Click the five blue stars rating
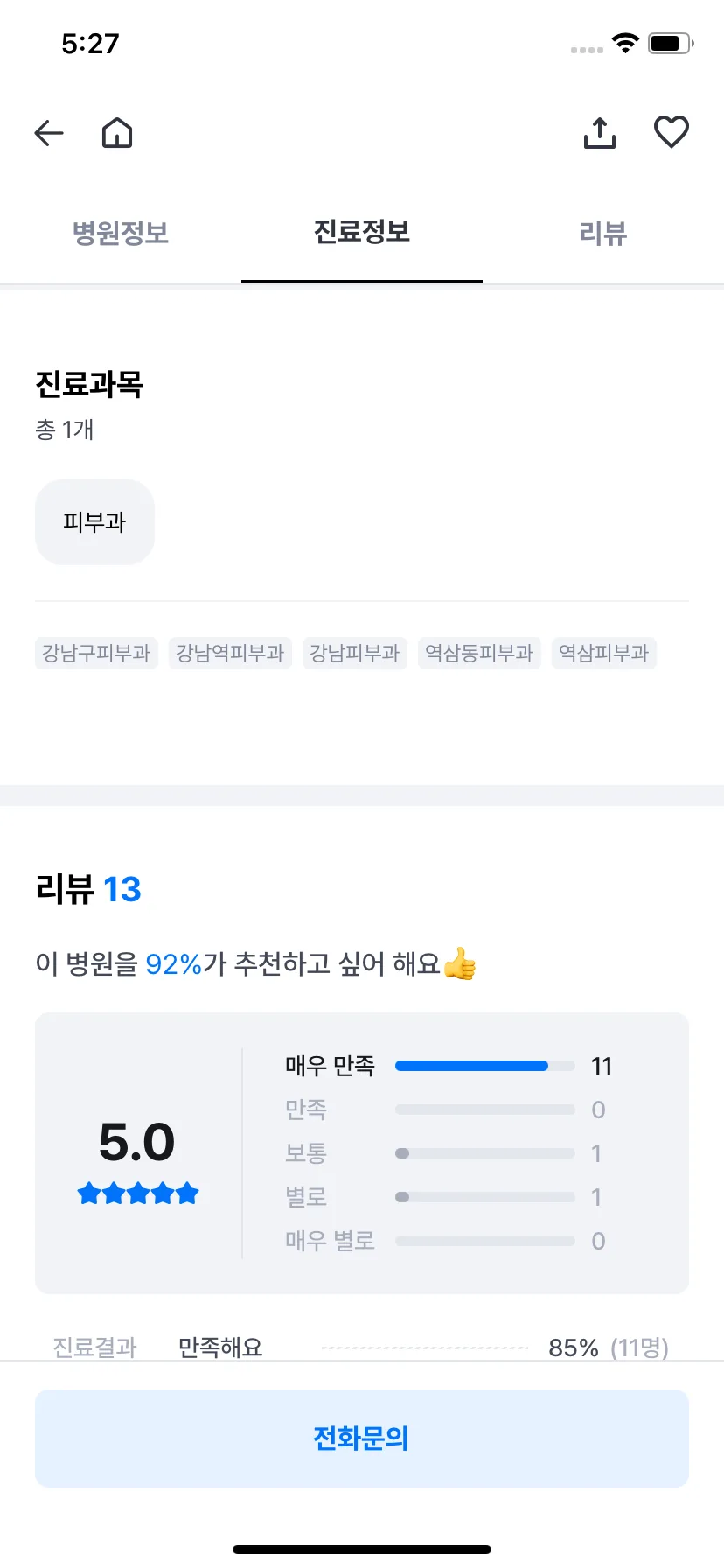The width and height of the screenshot is (724, 1568). [x=138, y=1193]
